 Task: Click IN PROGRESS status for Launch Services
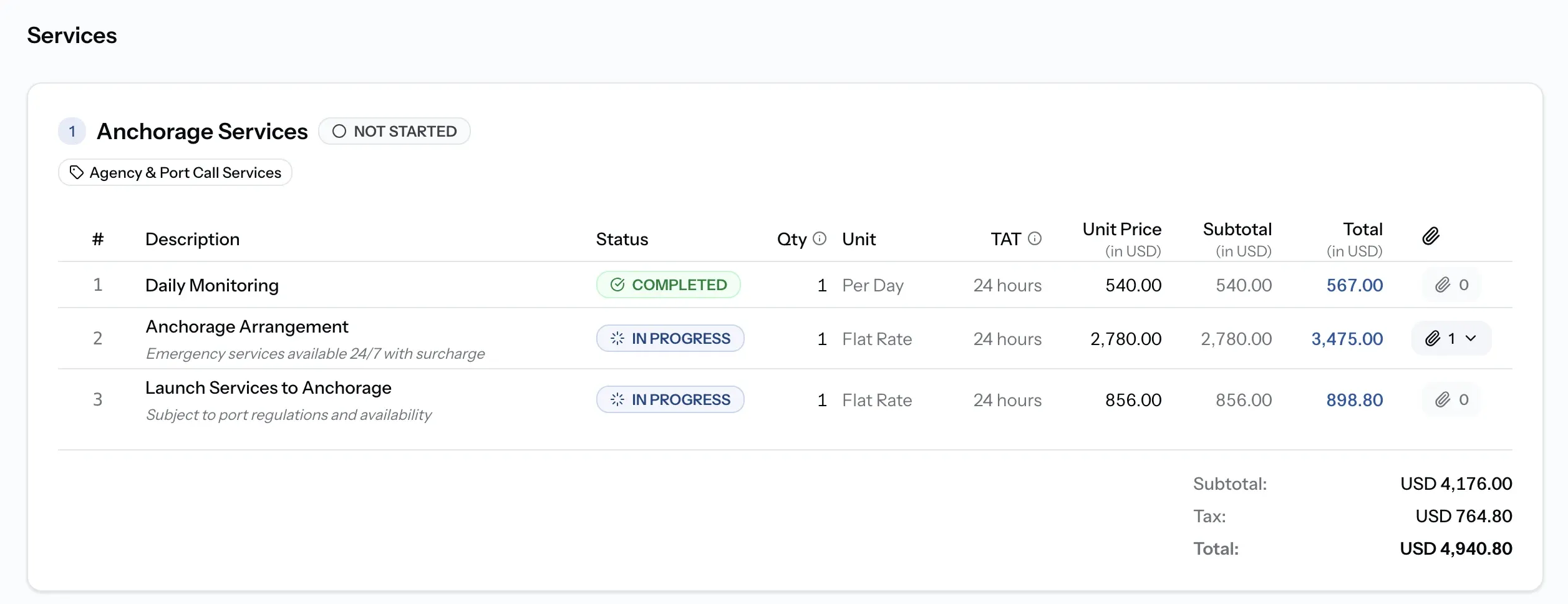670,399
